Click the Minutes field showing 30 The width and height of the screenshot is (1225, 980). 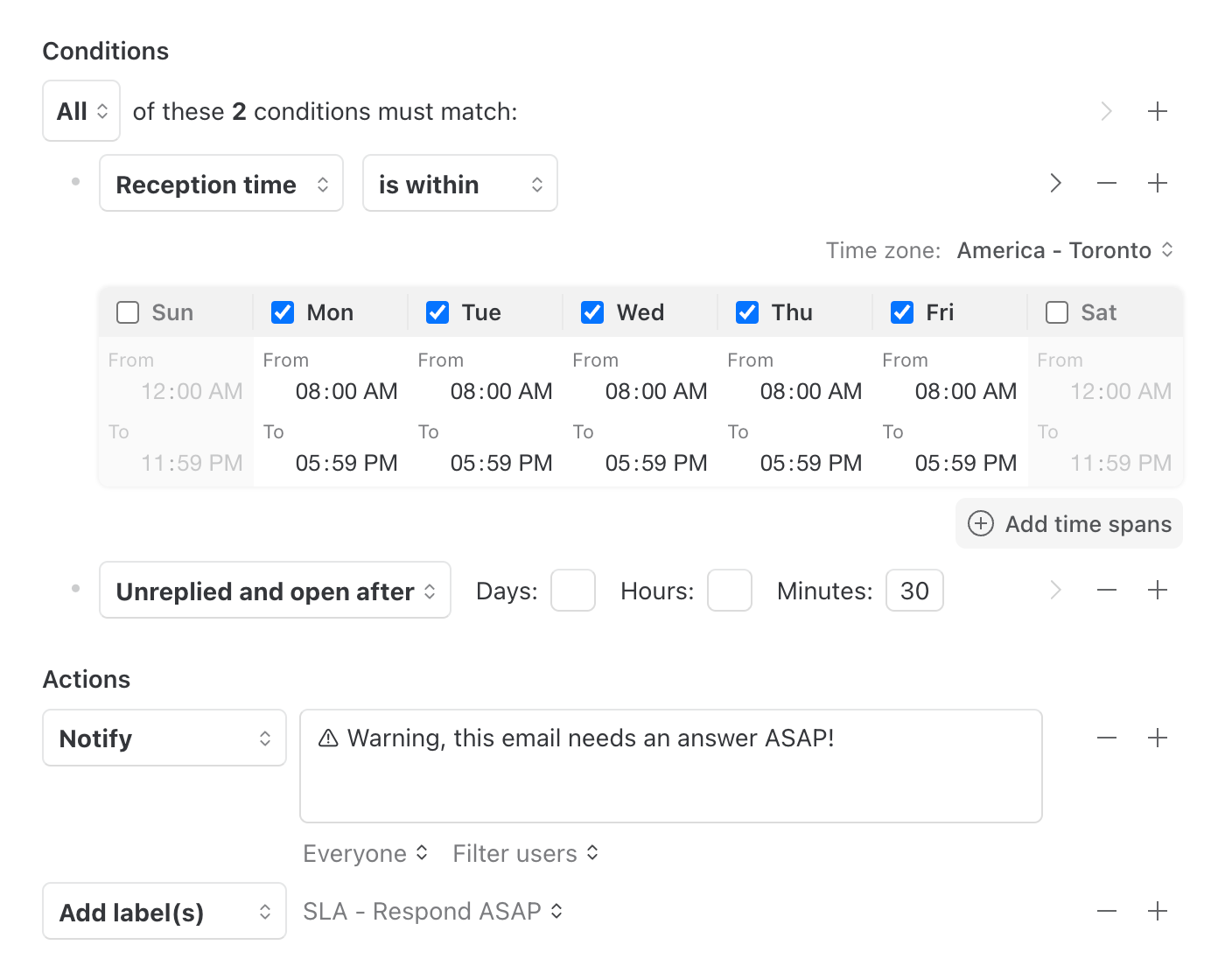913,590
